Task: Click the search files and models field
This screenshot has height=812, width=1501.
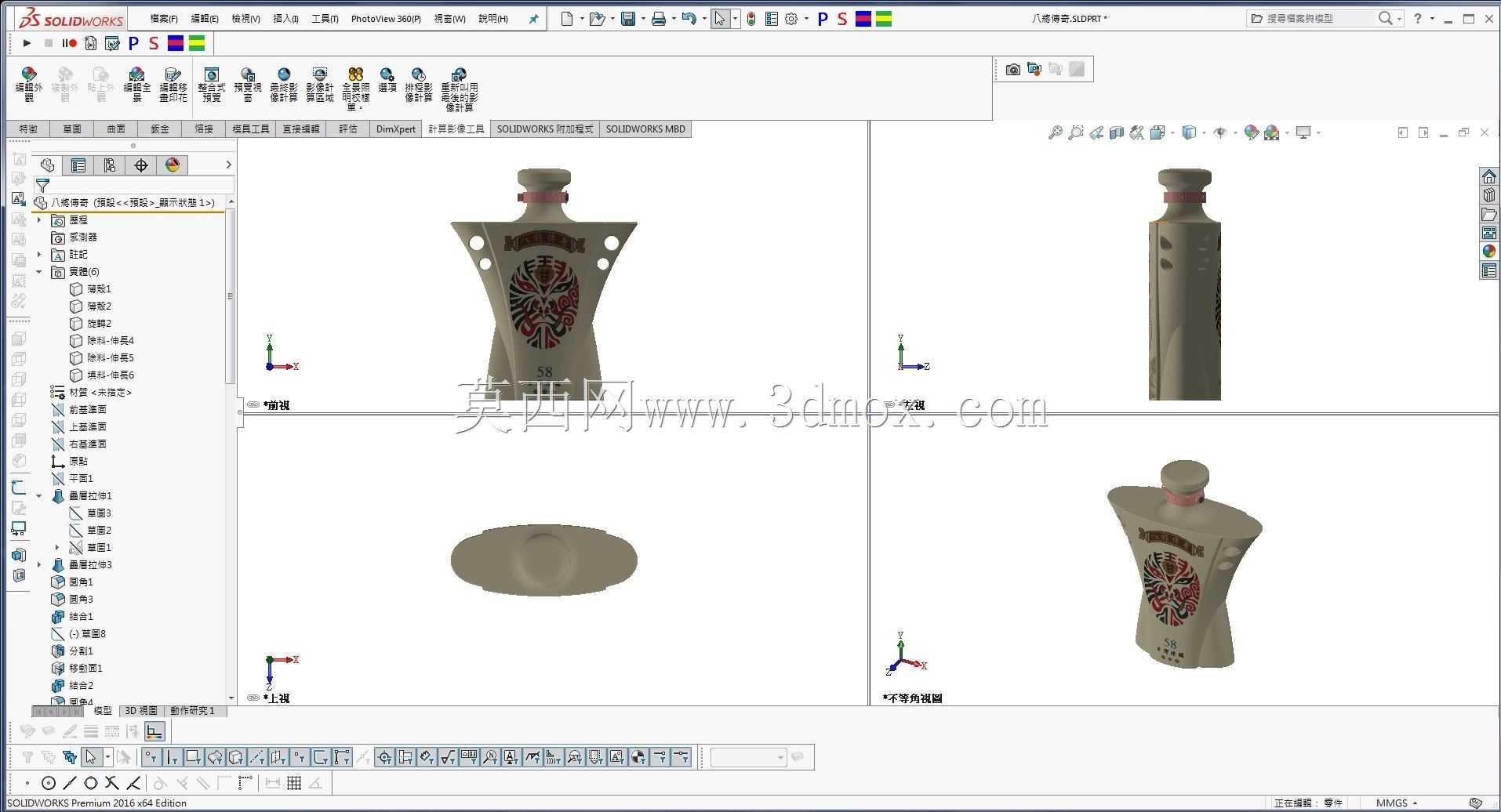Action: coord(1319,19)
